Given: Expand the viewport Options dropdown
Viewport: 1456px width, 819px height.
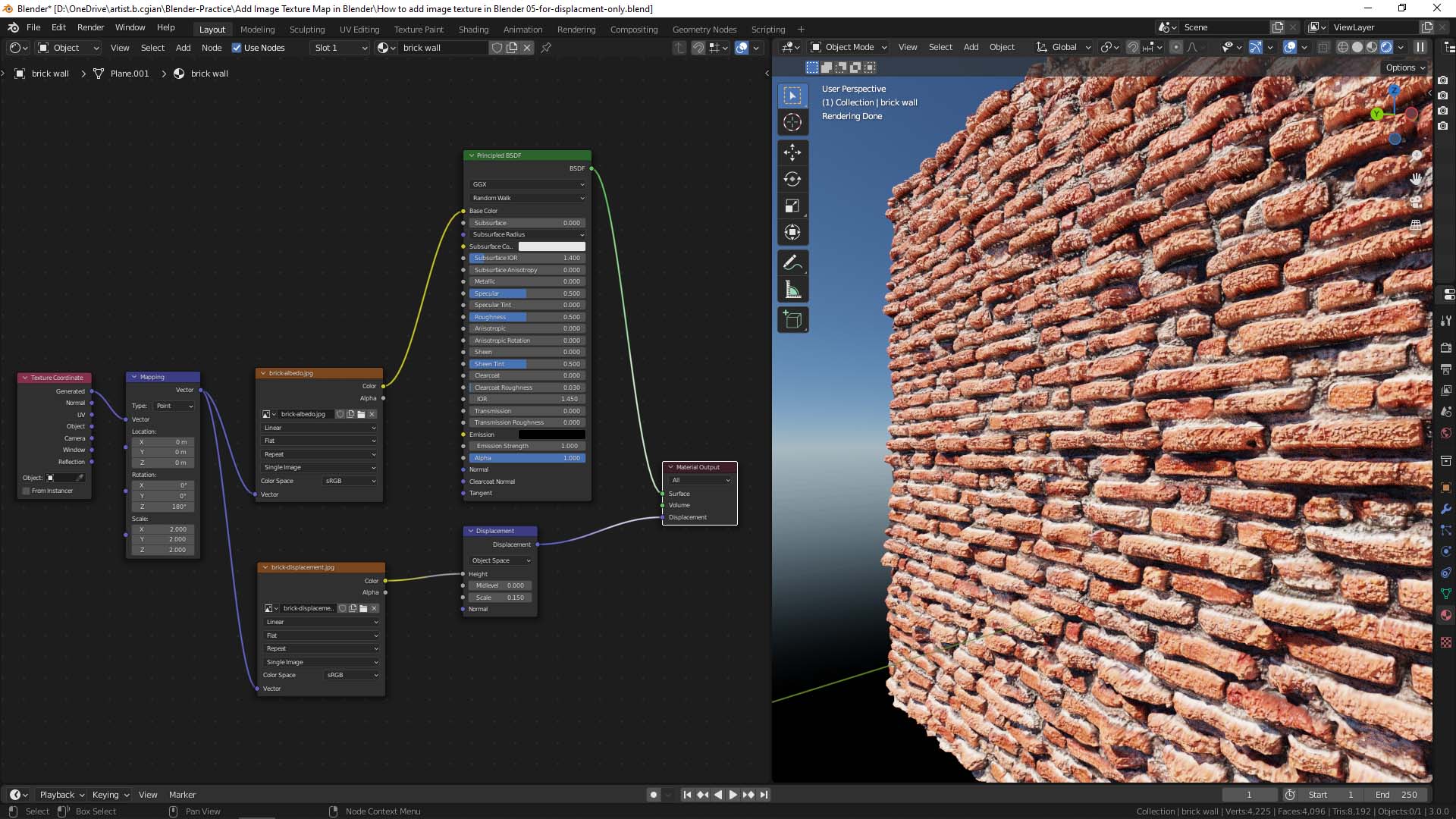Looking at the screenshot, I should tap(1405, 67).
